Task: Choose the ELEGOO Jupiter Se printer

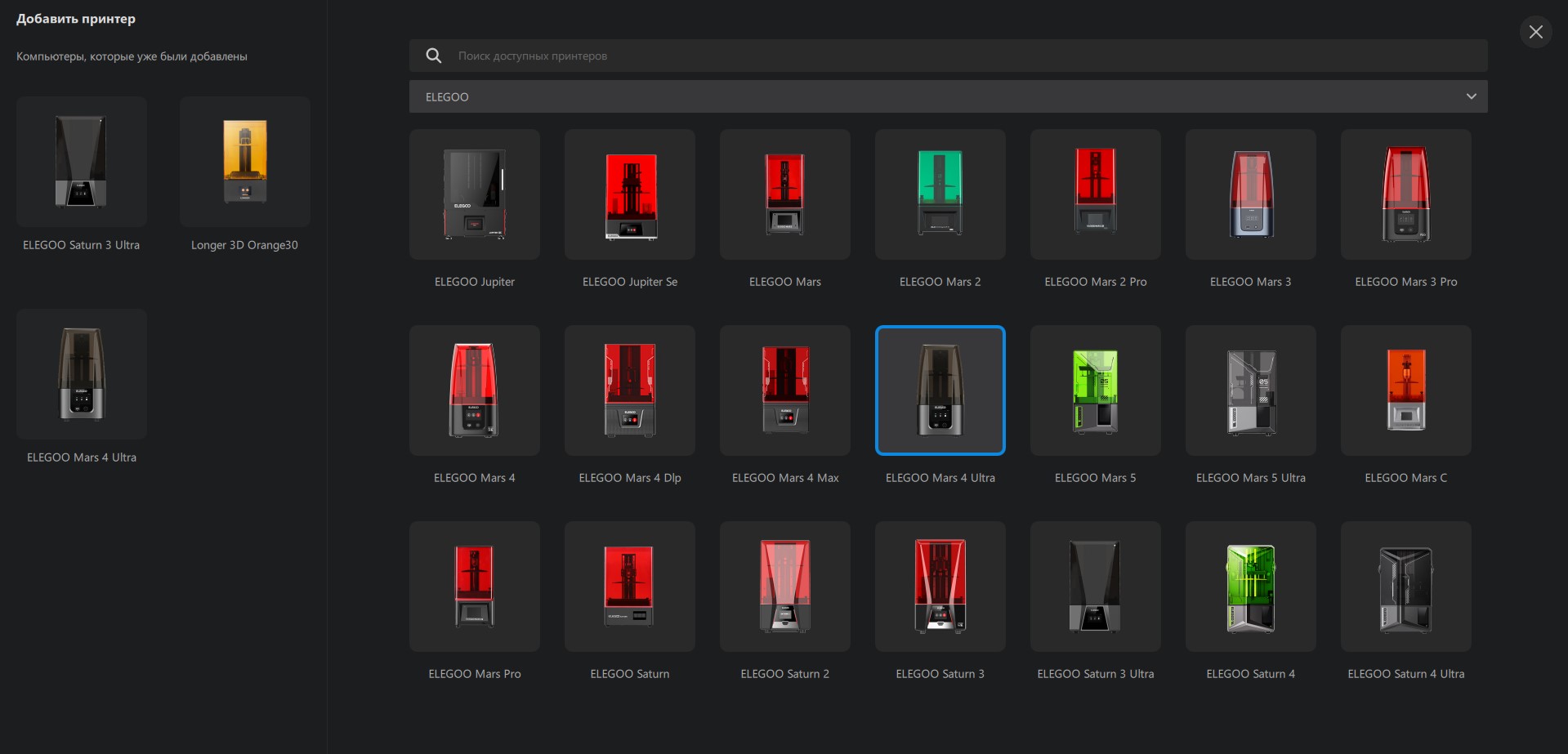Action: pos(629,194)
